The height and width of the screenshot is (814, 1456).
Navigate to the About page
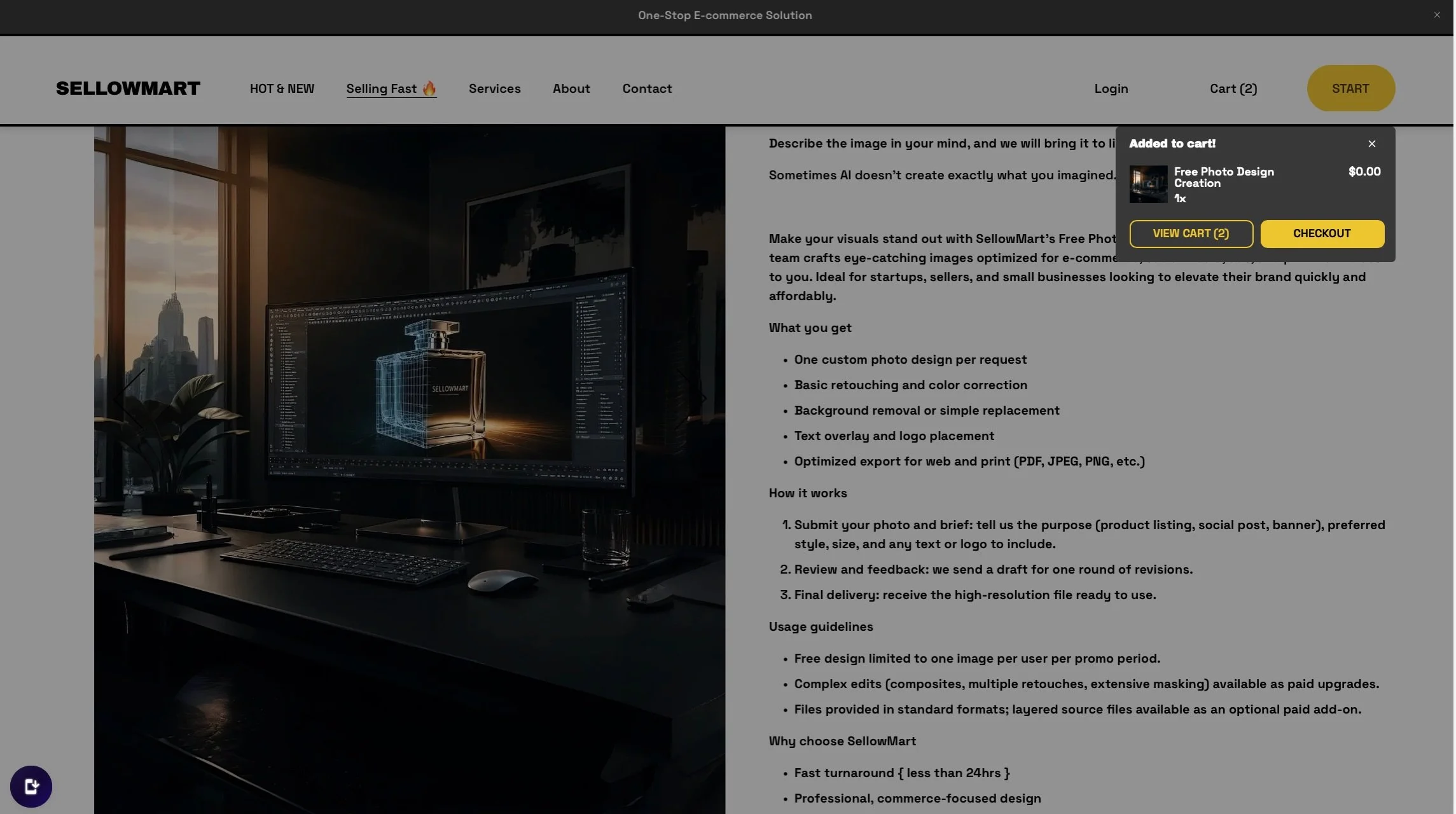click(x=571, y=88)
